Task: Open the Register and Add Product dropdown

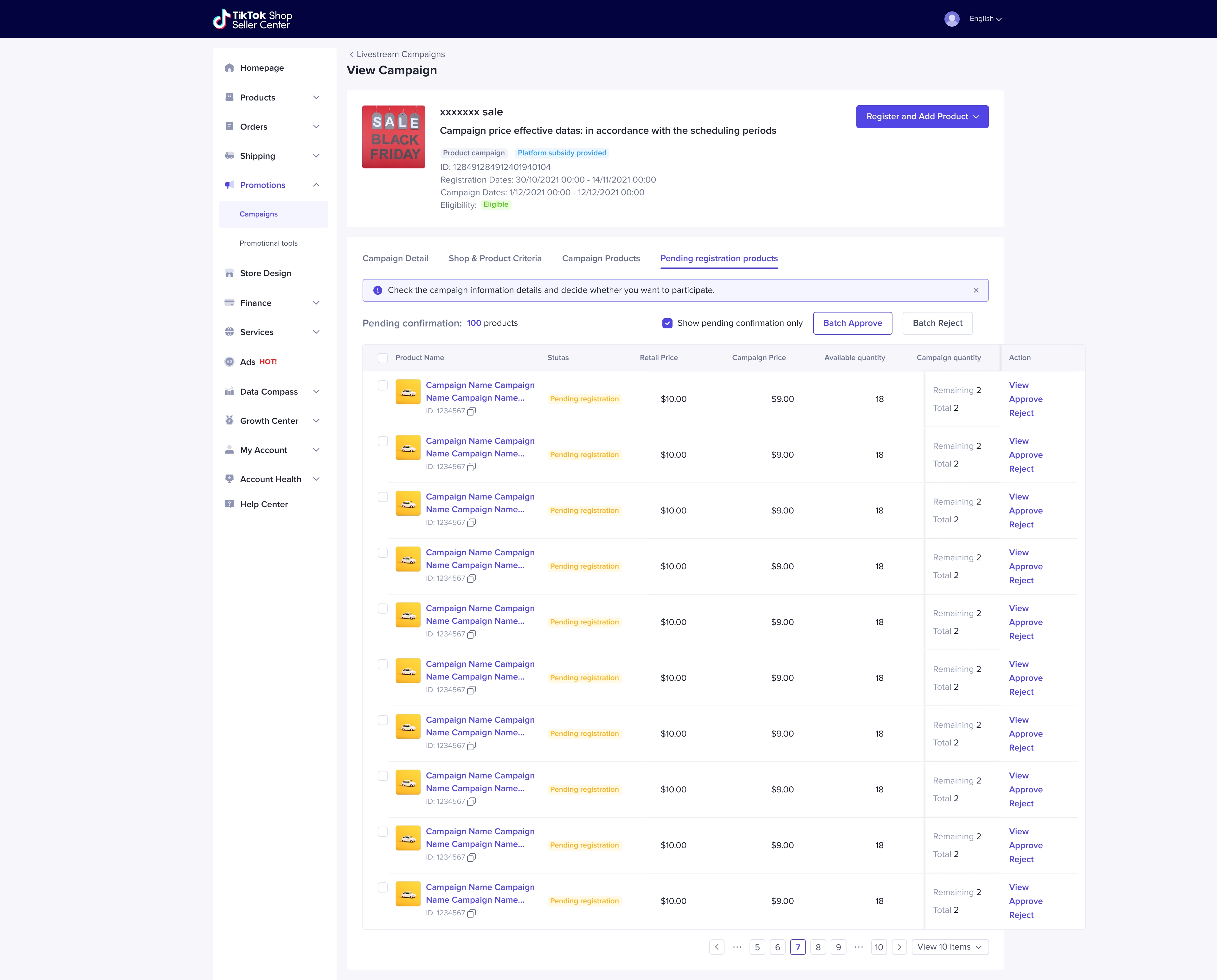Action: click(x=922, y=116)
